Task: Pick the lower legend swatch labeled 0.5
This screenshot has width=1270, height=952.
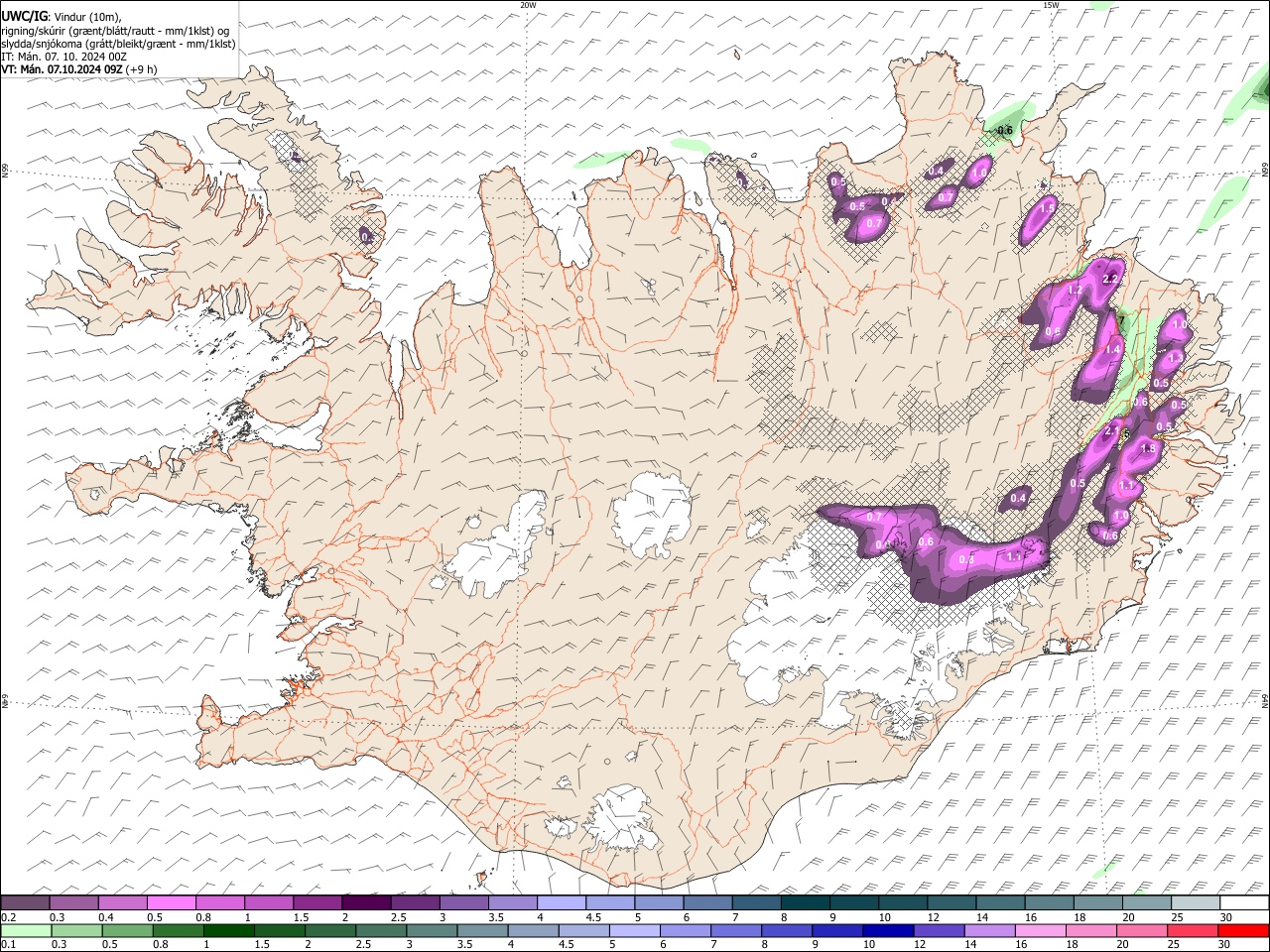Action: click(128, 930)
